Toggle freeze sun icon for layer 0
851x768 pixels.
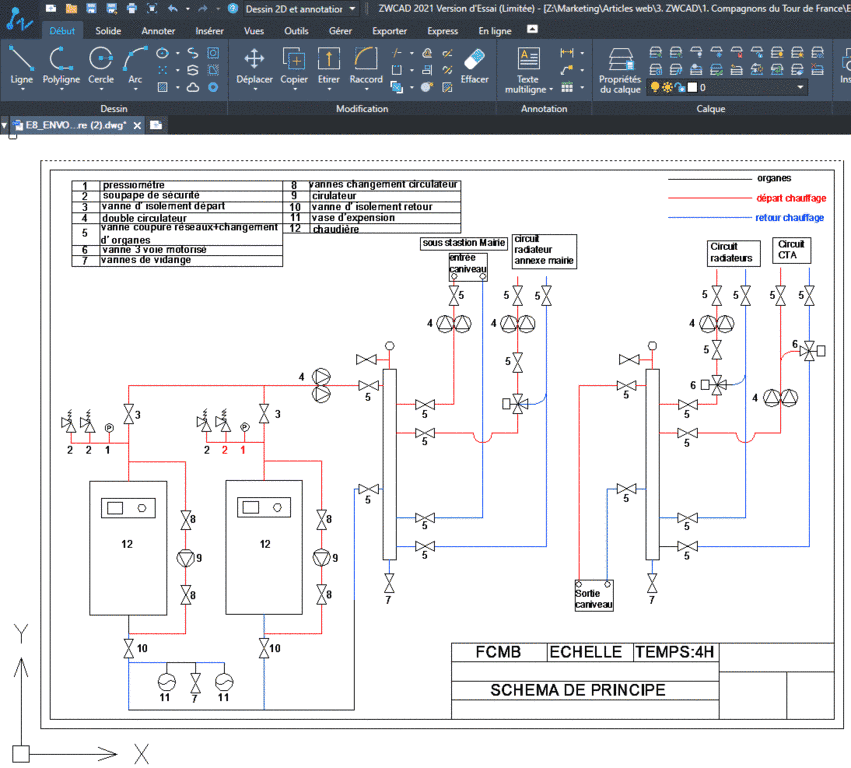point(667,87)
